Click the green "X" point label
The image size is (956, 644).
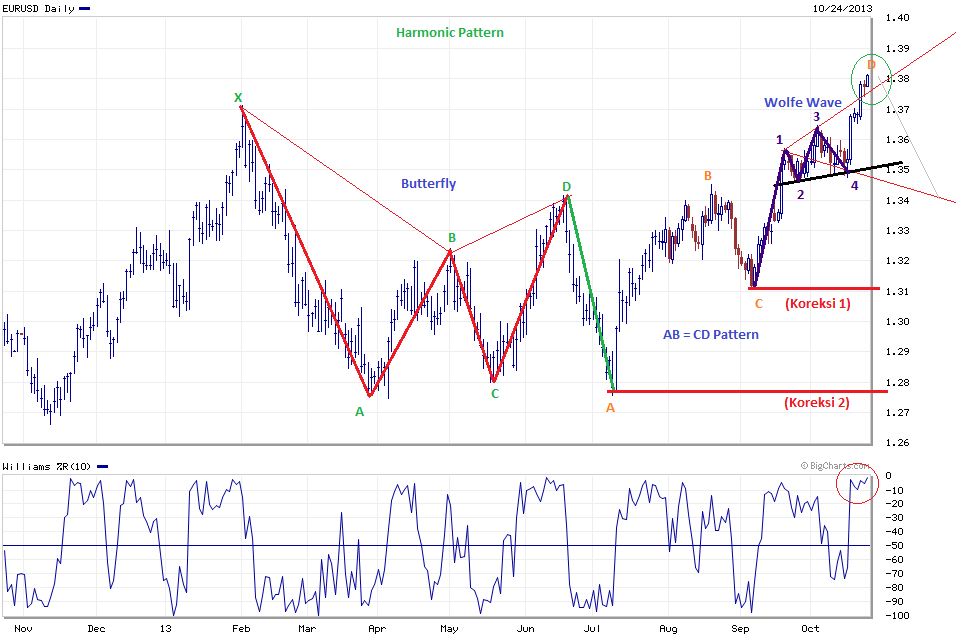(238, 98)
